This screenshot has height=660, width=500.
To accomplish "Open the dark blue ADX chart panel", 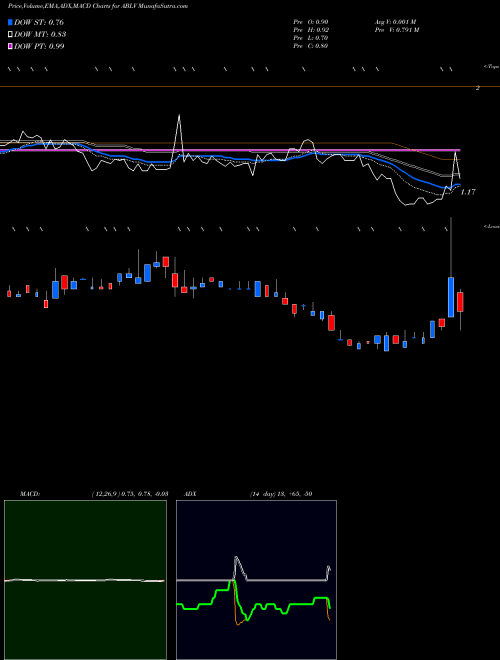I will [256, 580].
